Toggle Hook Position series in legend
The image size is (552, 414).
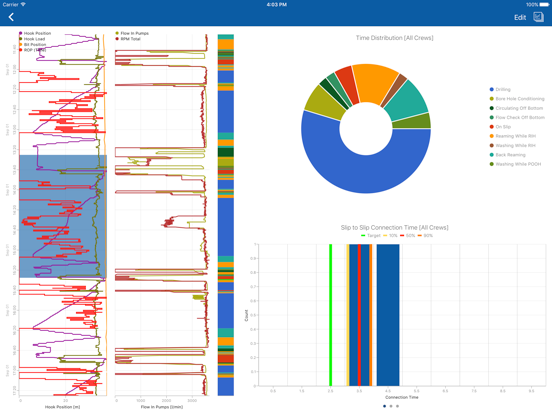coord(35,33)
